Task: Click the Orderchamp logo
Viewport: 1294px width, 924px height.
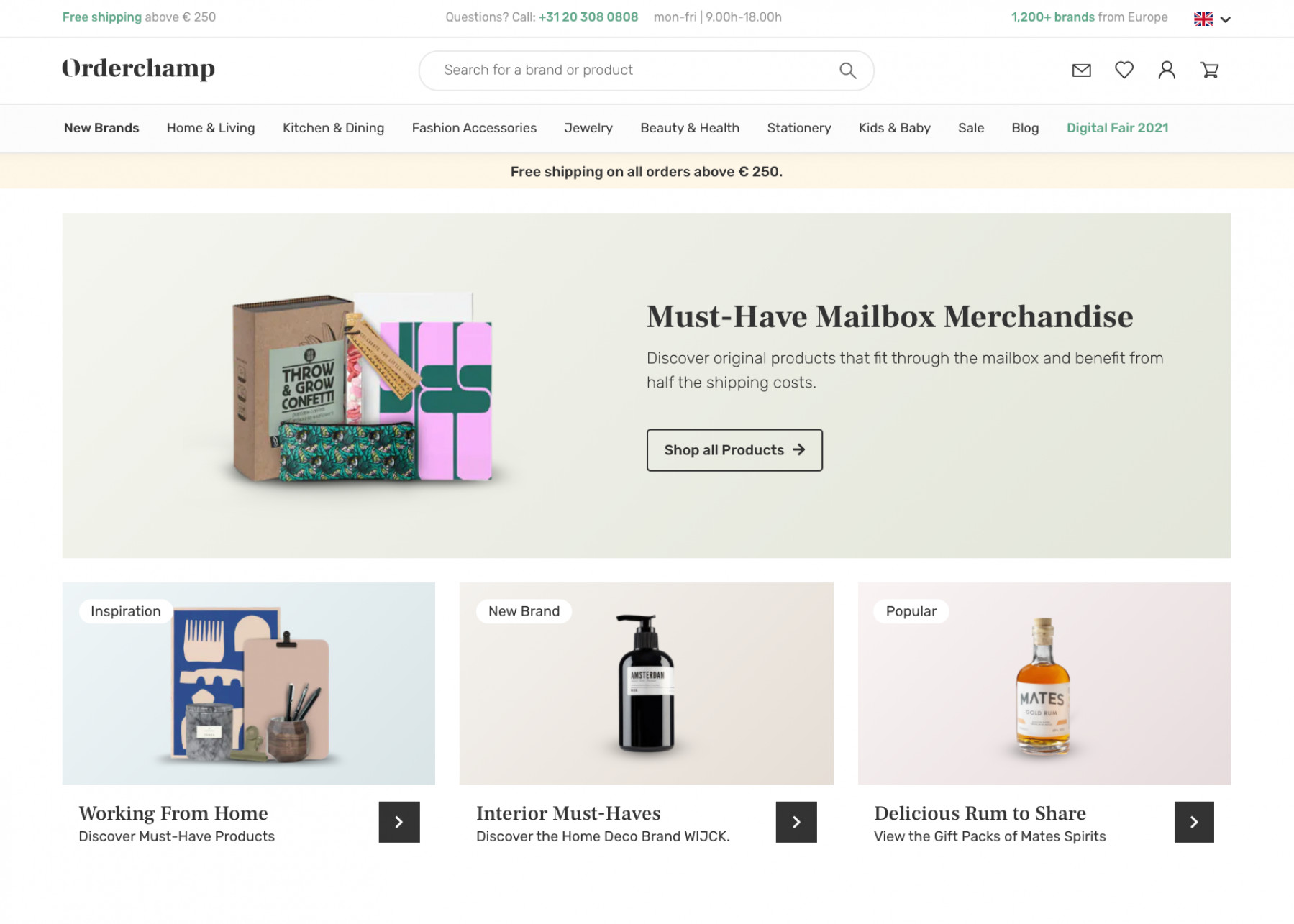Action: coord(138,69)
